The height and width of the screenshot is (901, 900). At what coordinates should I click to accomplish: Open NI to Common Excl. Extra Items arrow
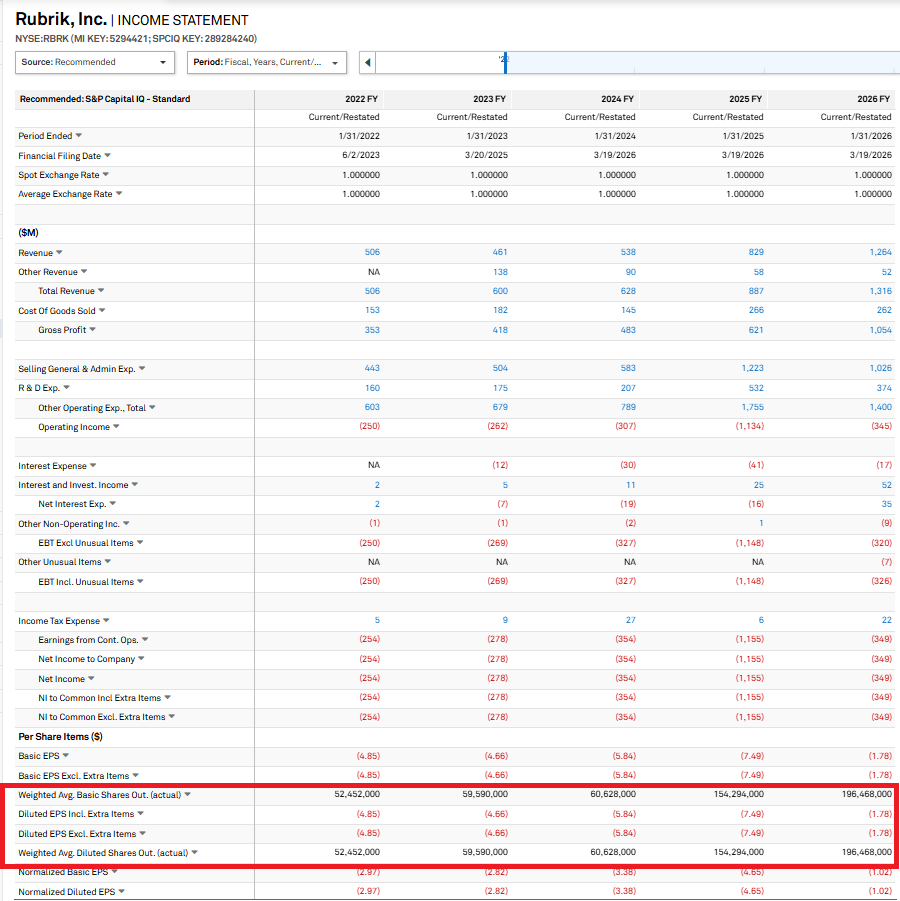tap(172, 717)
